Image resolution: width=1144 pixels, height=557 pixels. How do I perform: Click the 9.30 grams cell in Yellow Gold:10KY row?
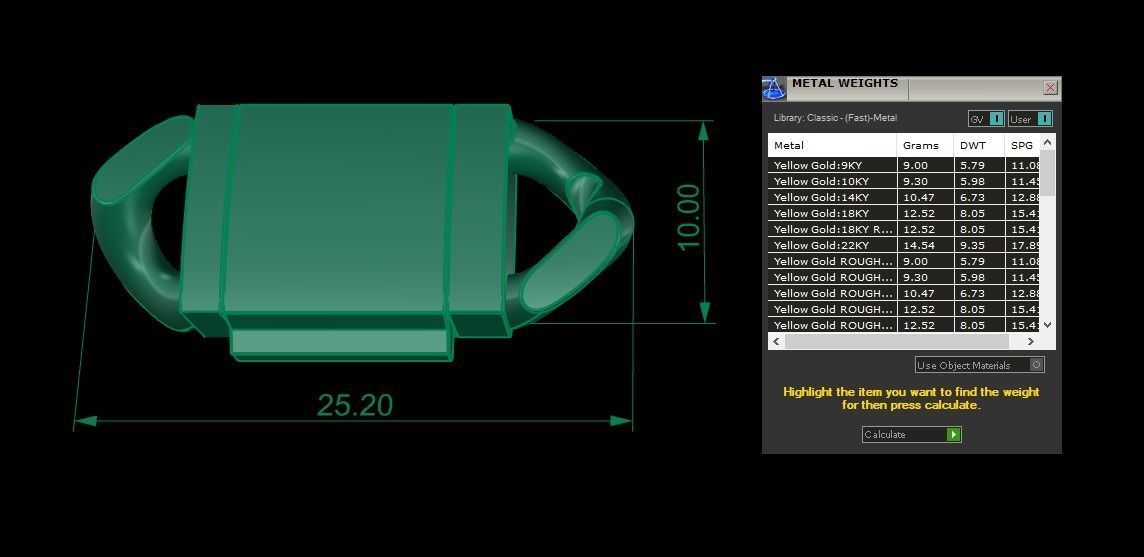point(925,181)
